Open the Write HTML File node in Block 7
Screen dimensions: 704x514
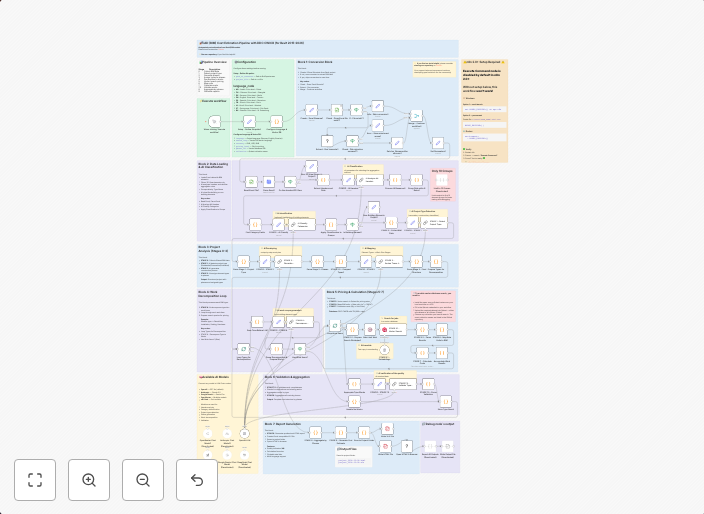tap(385, 447)
